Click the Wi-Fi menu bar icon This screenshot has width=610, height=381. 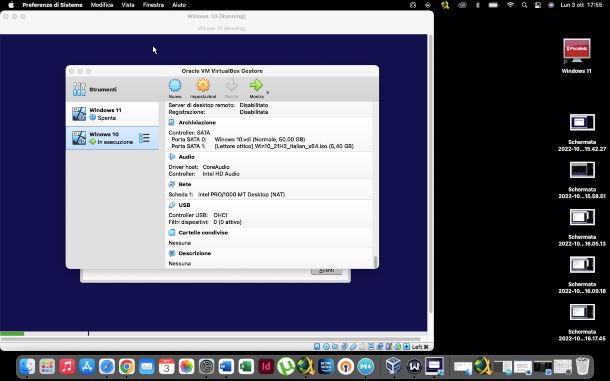tap(510, 5)
